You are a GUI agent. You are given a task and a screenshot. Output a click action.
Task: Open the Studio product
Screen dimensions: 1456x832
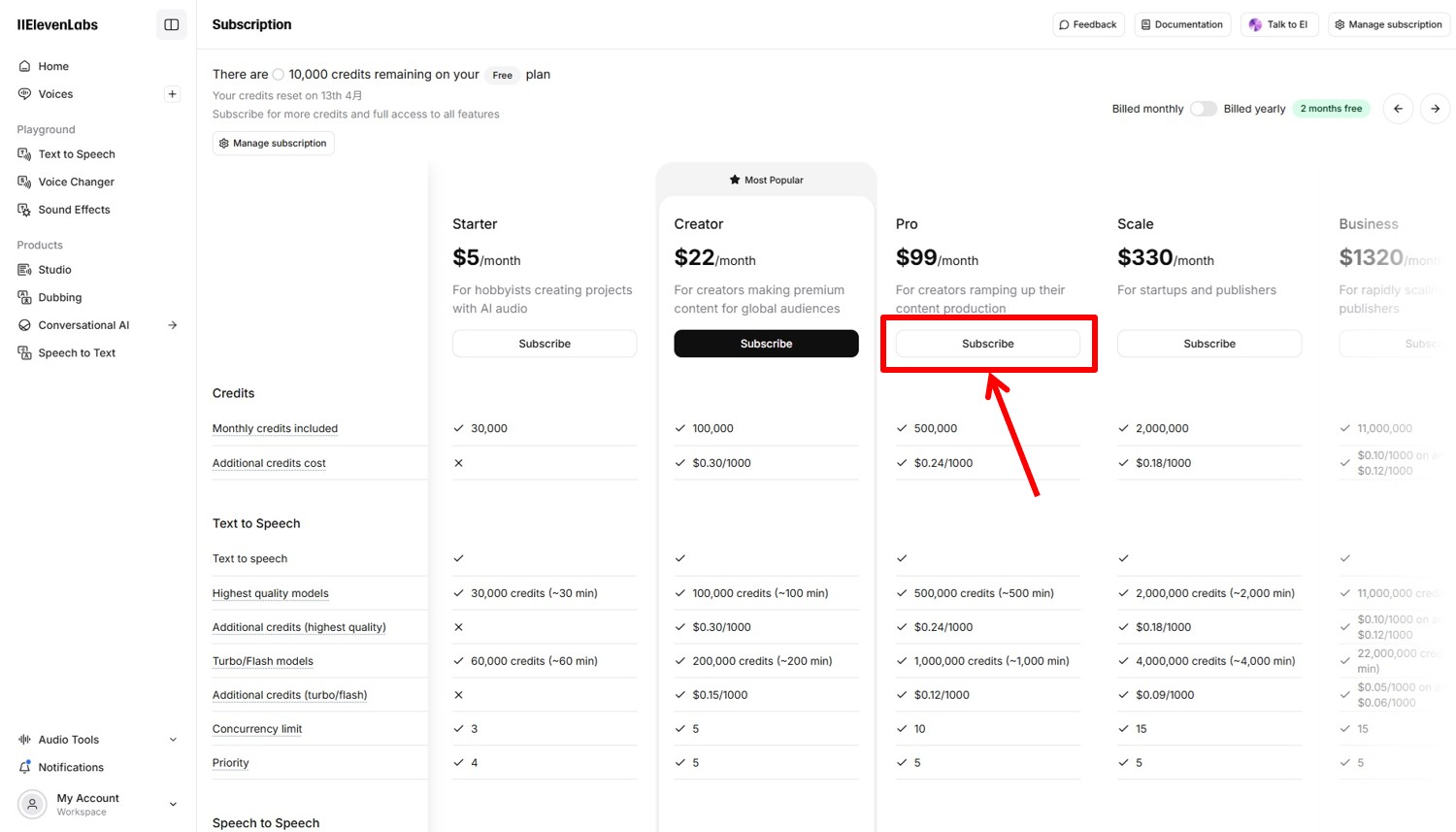click(54, 270)
